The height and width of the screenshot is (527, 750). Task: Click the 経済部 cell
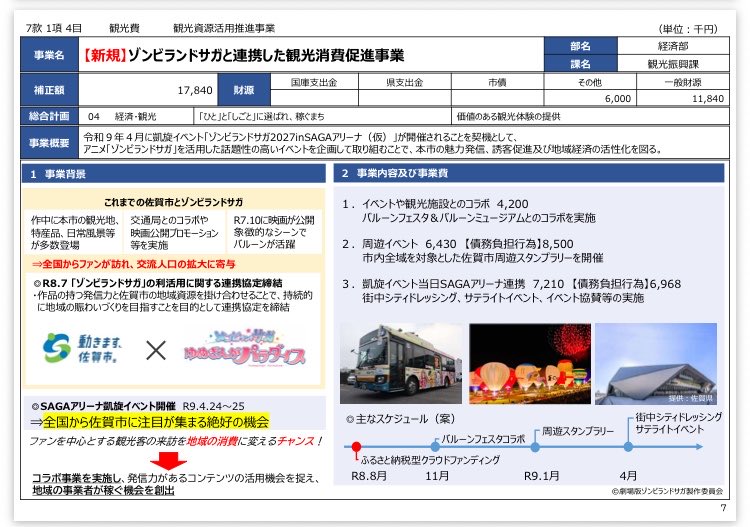[x=673, y=46]
